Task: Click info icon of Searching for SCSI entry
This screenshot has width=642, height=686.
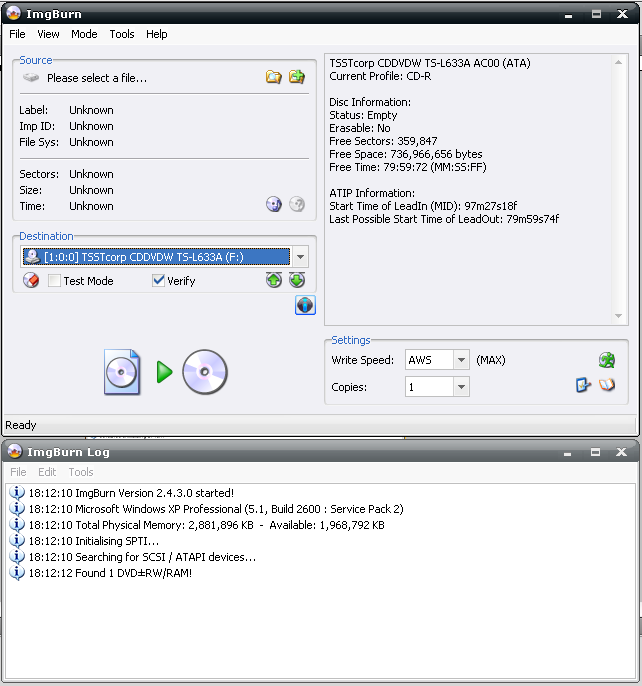Action: tap(17, 556)
